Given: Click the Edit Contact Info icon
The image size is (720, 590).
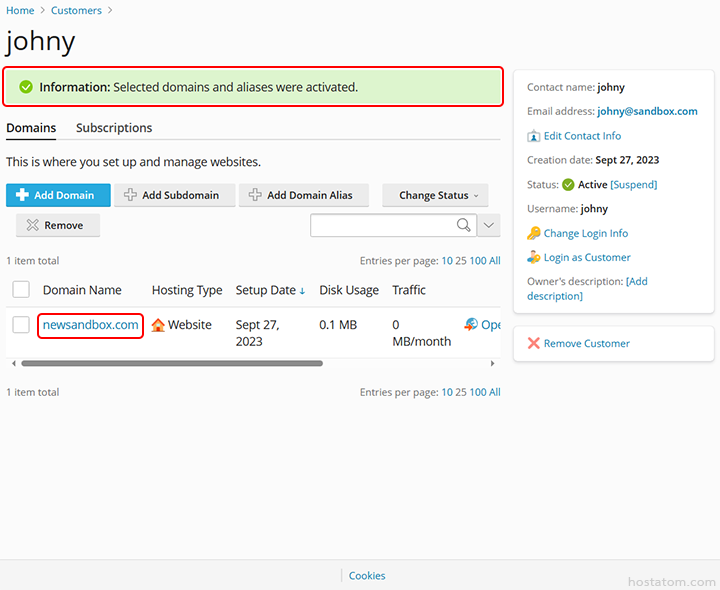Looking at the screenshot, I should point(534,136).
